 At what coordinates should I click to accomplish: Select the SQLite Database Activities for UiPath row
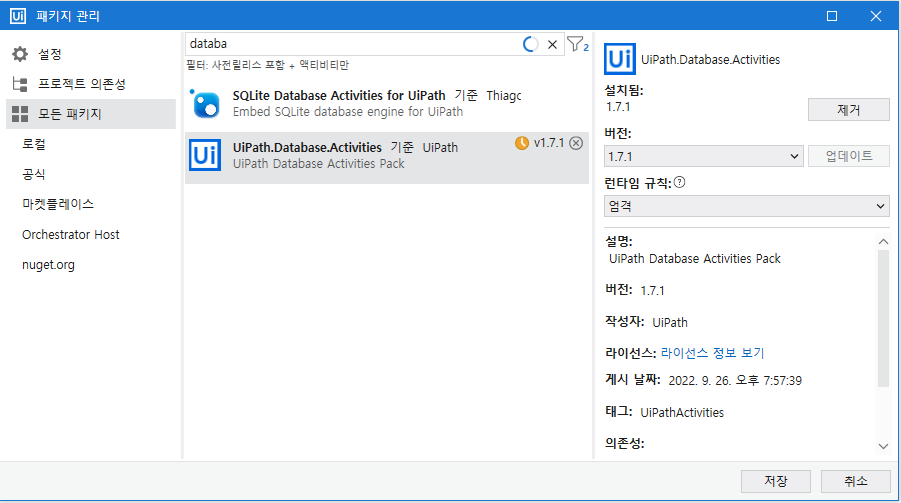(x=387, y=104)
